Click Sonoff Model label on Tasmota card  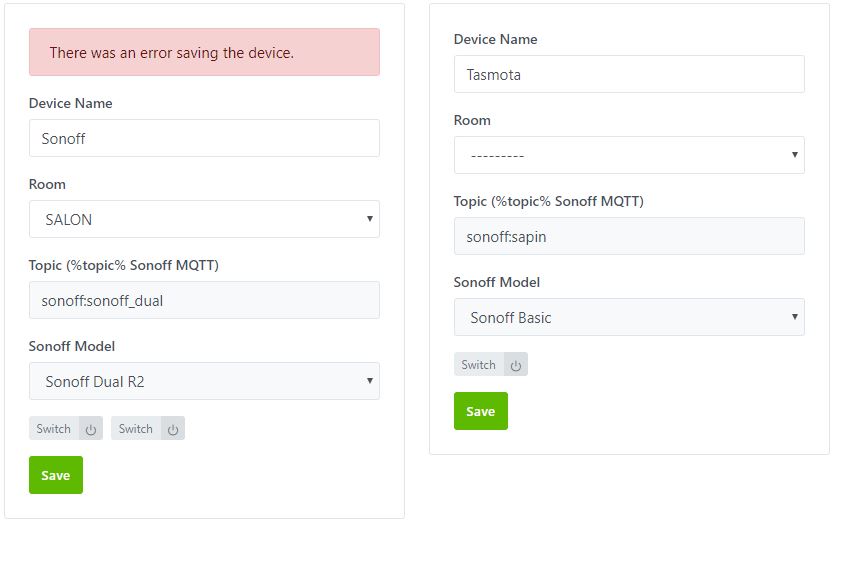coord(497,282)
